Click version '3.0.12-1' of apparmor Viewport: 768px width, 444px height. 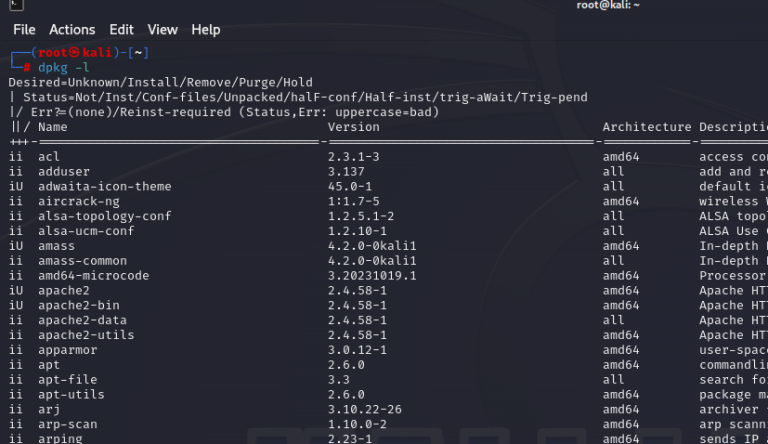click(357, 350)
